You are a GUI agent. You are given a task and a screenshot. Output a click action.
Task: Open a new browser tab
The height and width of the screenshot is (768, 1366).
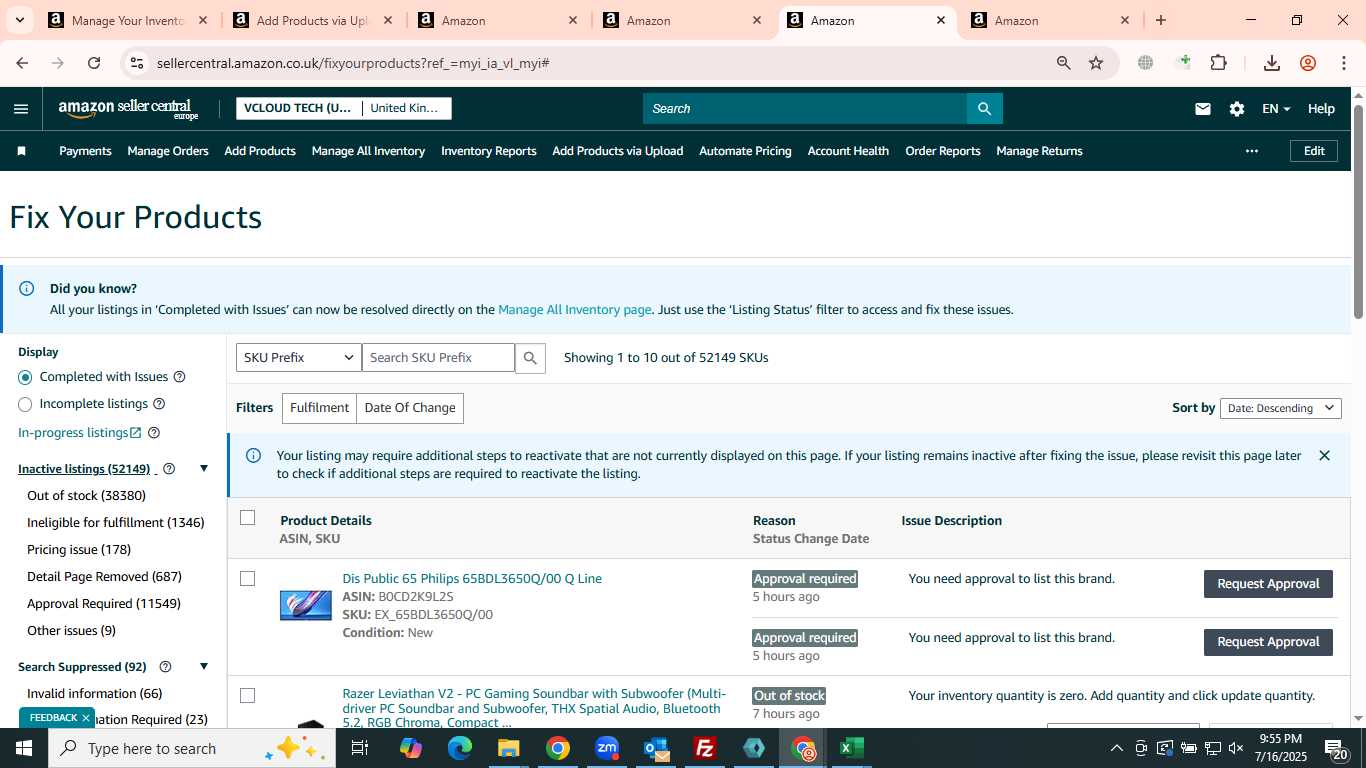(x=1161, y=20)
